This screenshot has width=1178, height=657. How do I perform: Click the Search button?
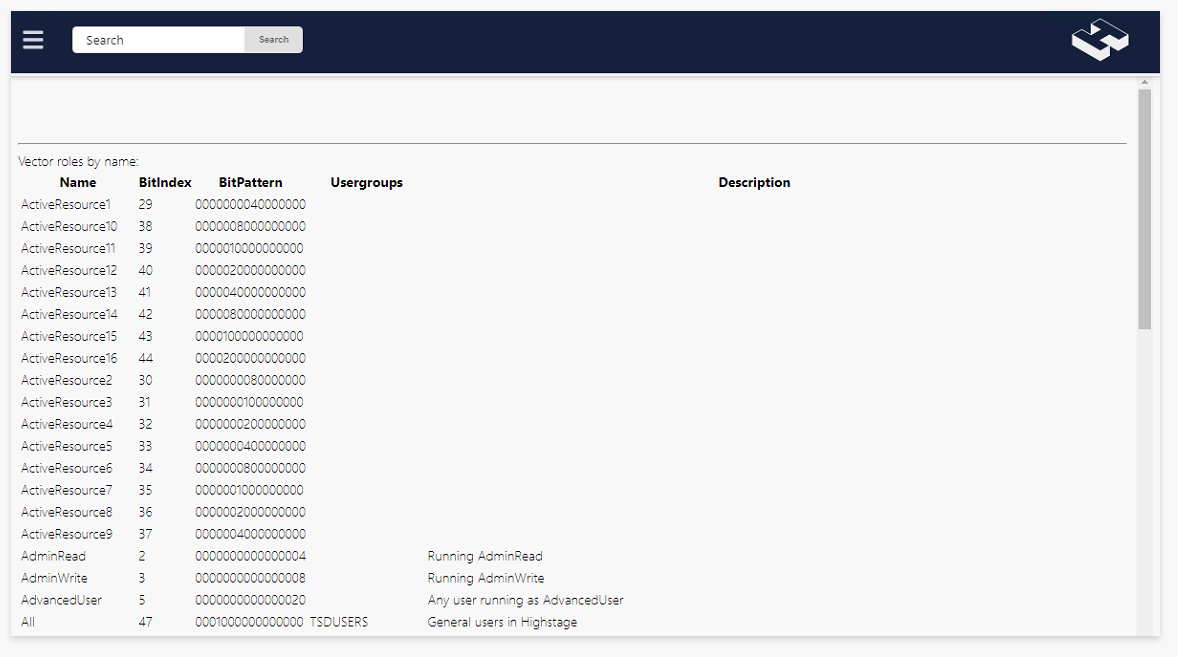click(273, 40)
